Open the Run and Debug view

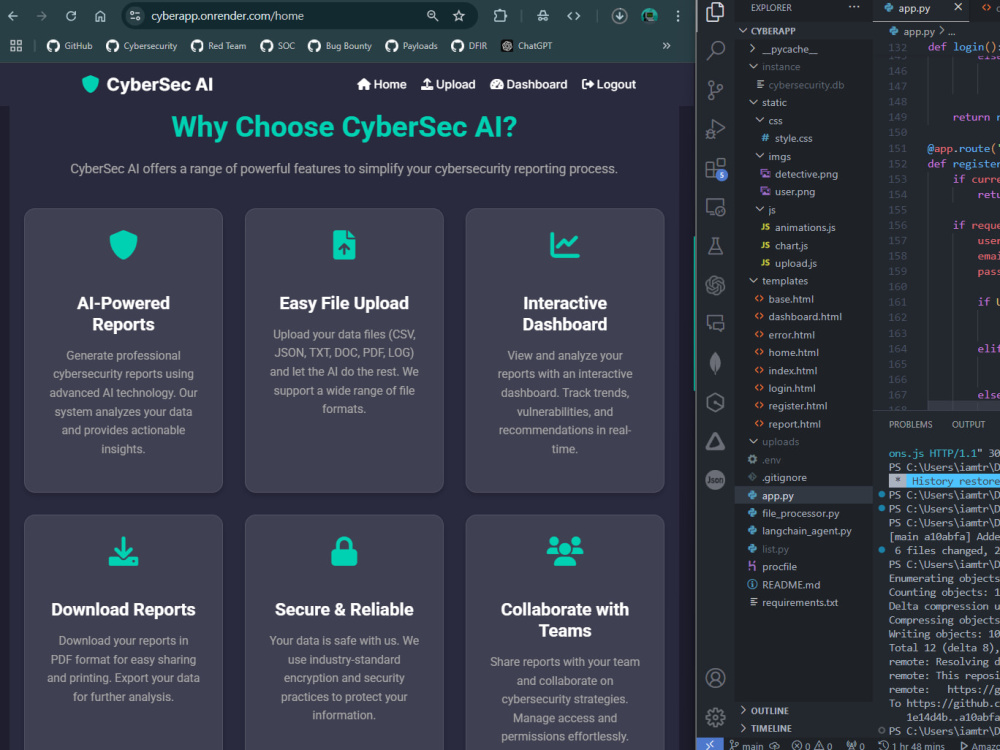coord(716,129)
